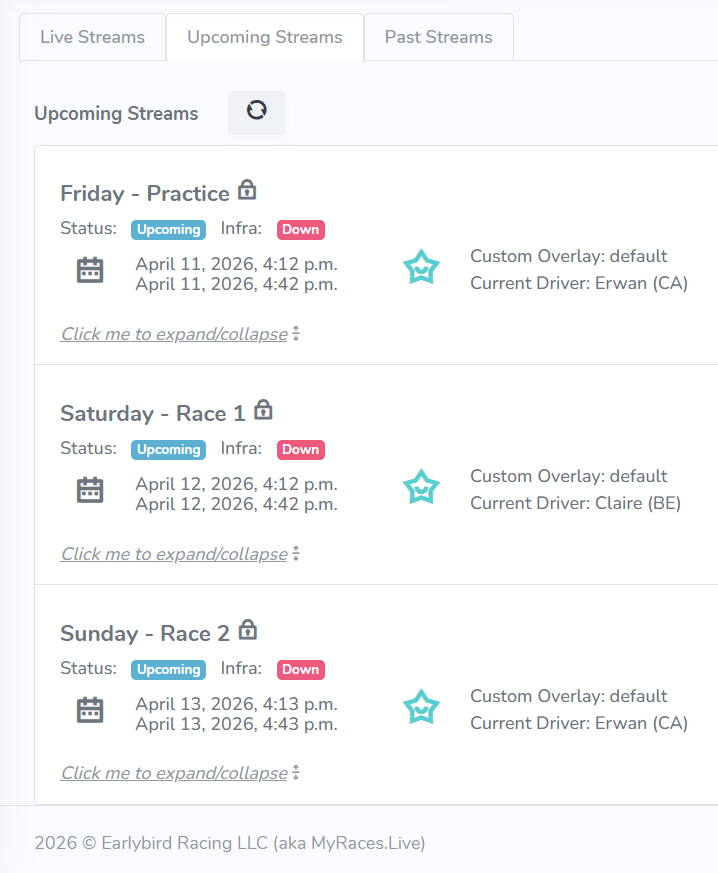The height and width of the screenshot is (873, 718).
Task: Expand the Friday - Practice stream details
Action: 175,334
